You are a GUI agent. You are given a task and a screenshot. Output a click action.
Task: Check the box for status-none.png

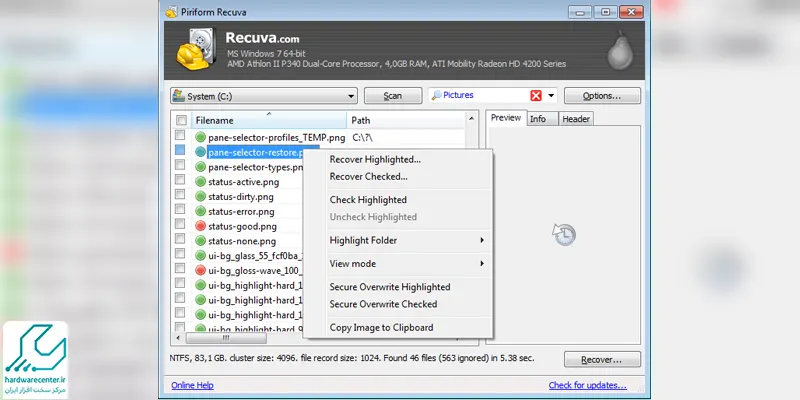tap(180, 239)
